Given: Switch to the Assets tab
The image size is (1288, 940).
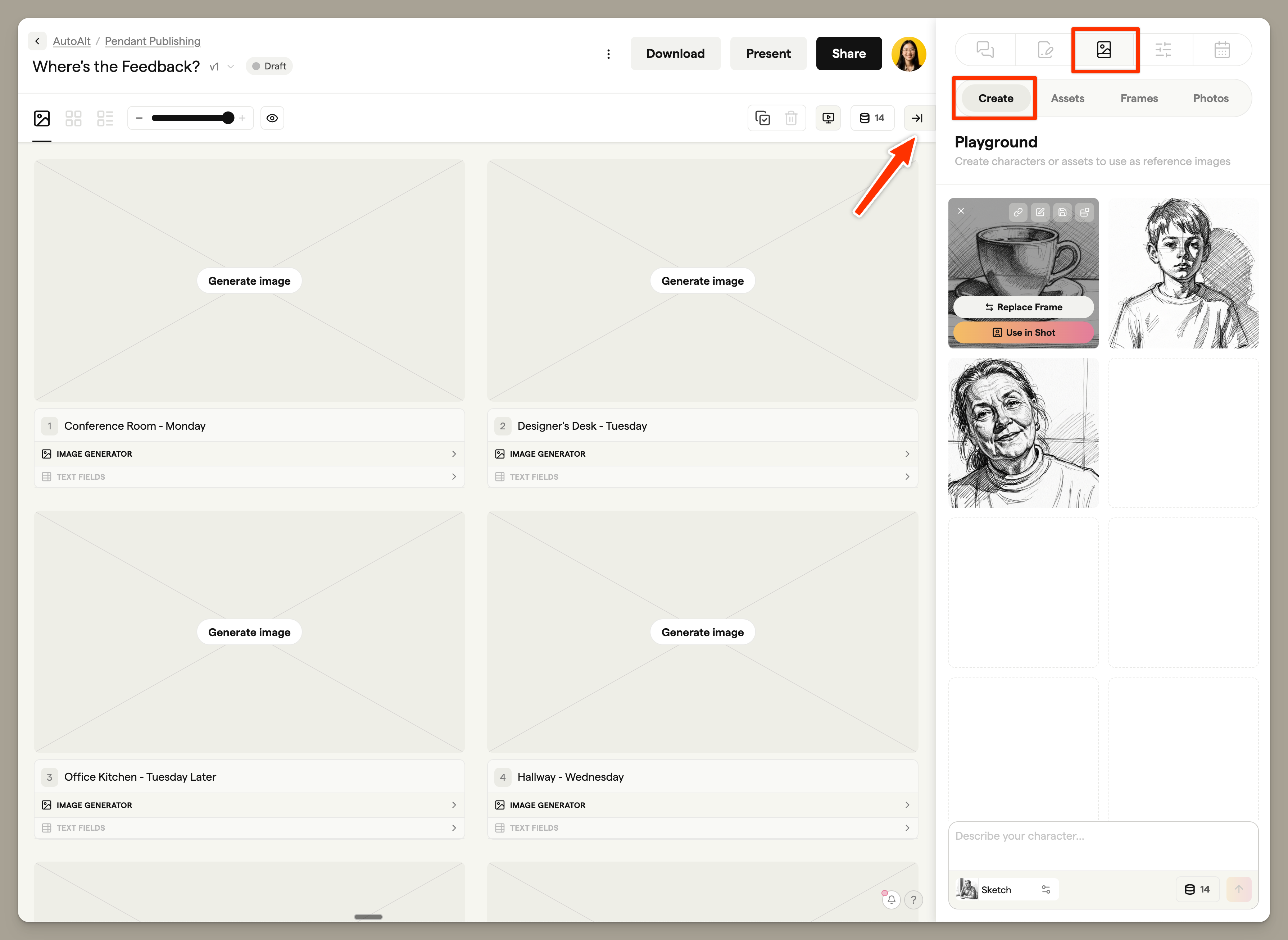Looking at the screenshot, I should point(1067,98).
